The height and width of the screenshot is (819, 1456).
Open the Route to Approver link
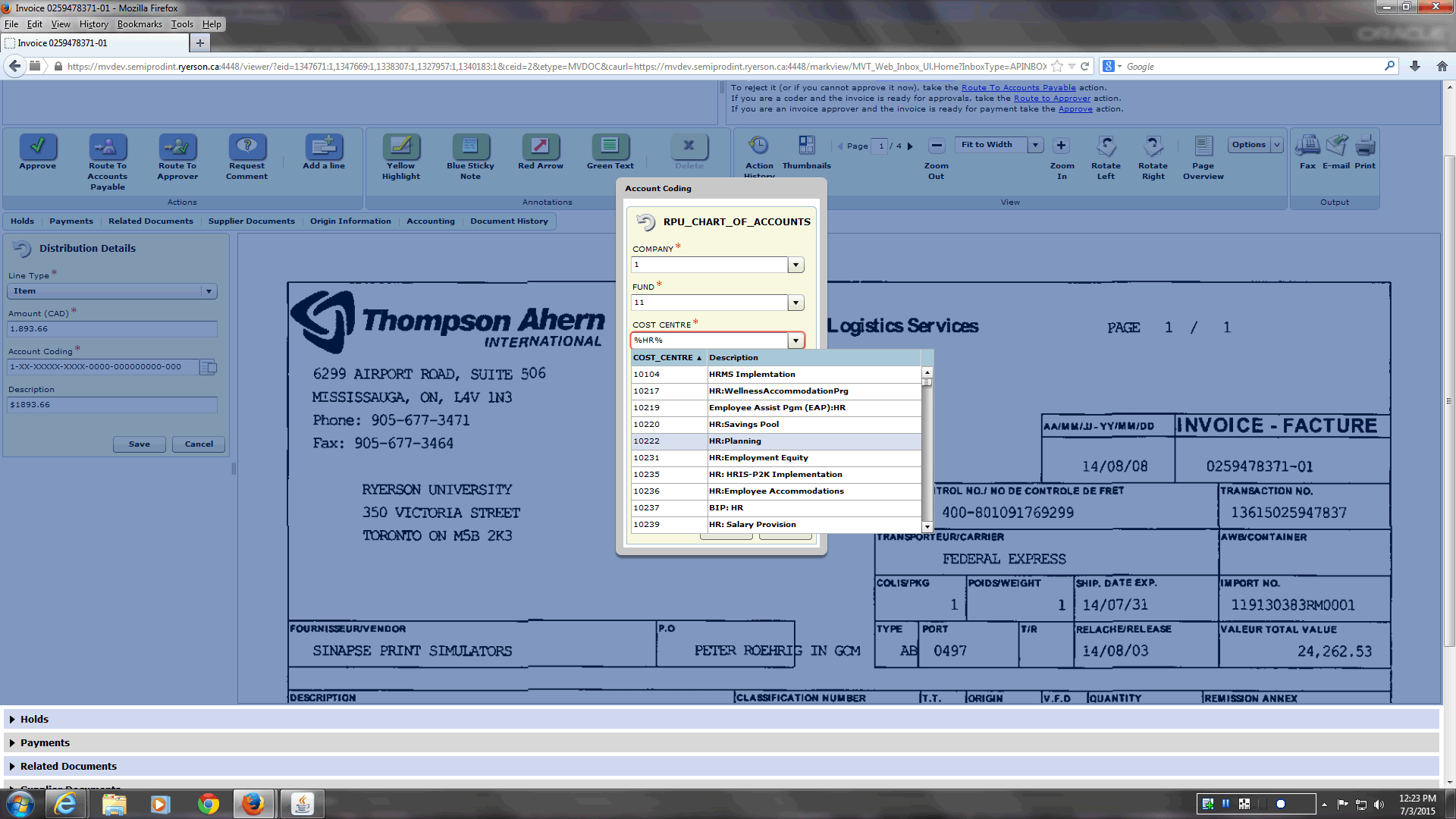click(1052, 98)
